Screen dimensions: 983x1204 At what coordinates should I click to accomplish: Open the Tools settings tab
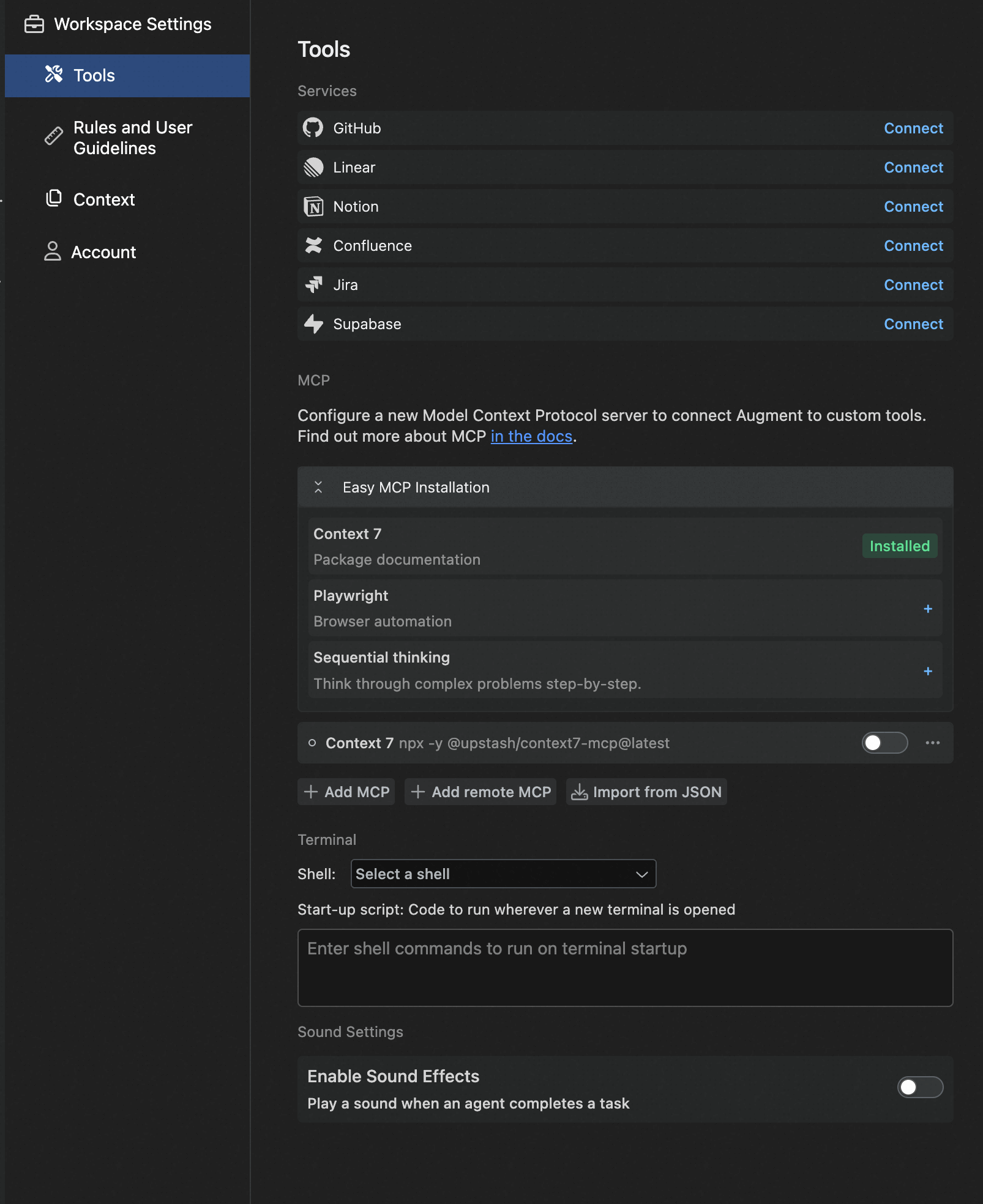click(127, 75)
